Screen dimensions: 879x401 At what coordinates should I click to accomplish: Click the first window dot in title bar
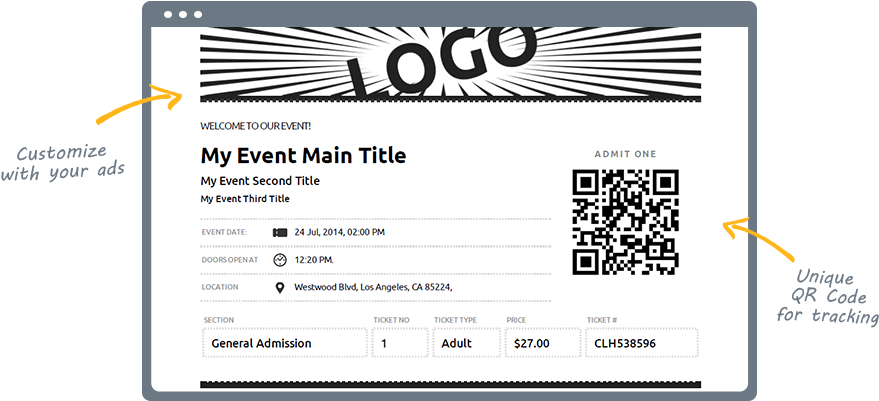[168, 15]
